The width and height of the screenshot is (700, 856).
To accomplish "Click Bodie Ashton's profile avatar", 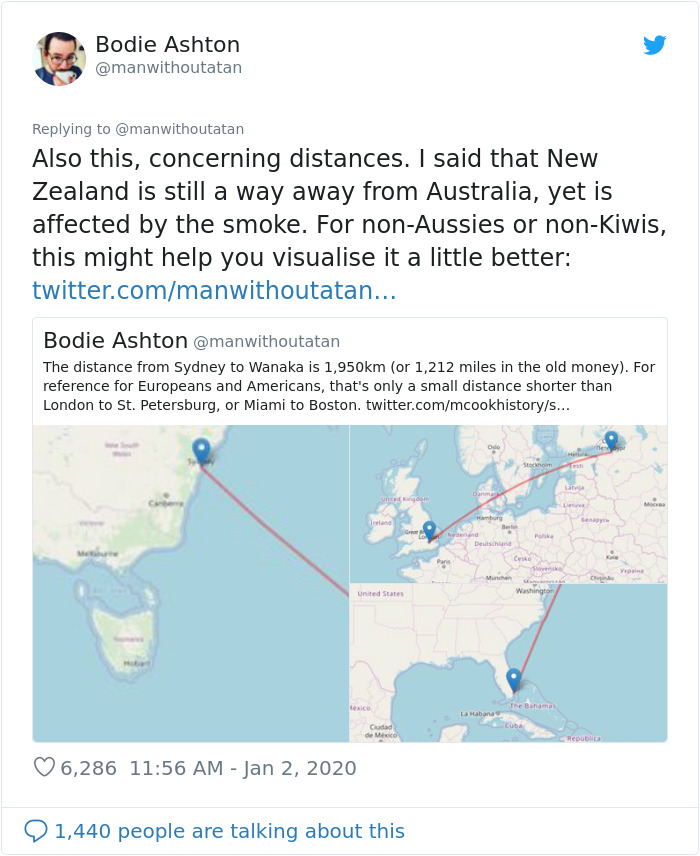I will tap(57, 57).
